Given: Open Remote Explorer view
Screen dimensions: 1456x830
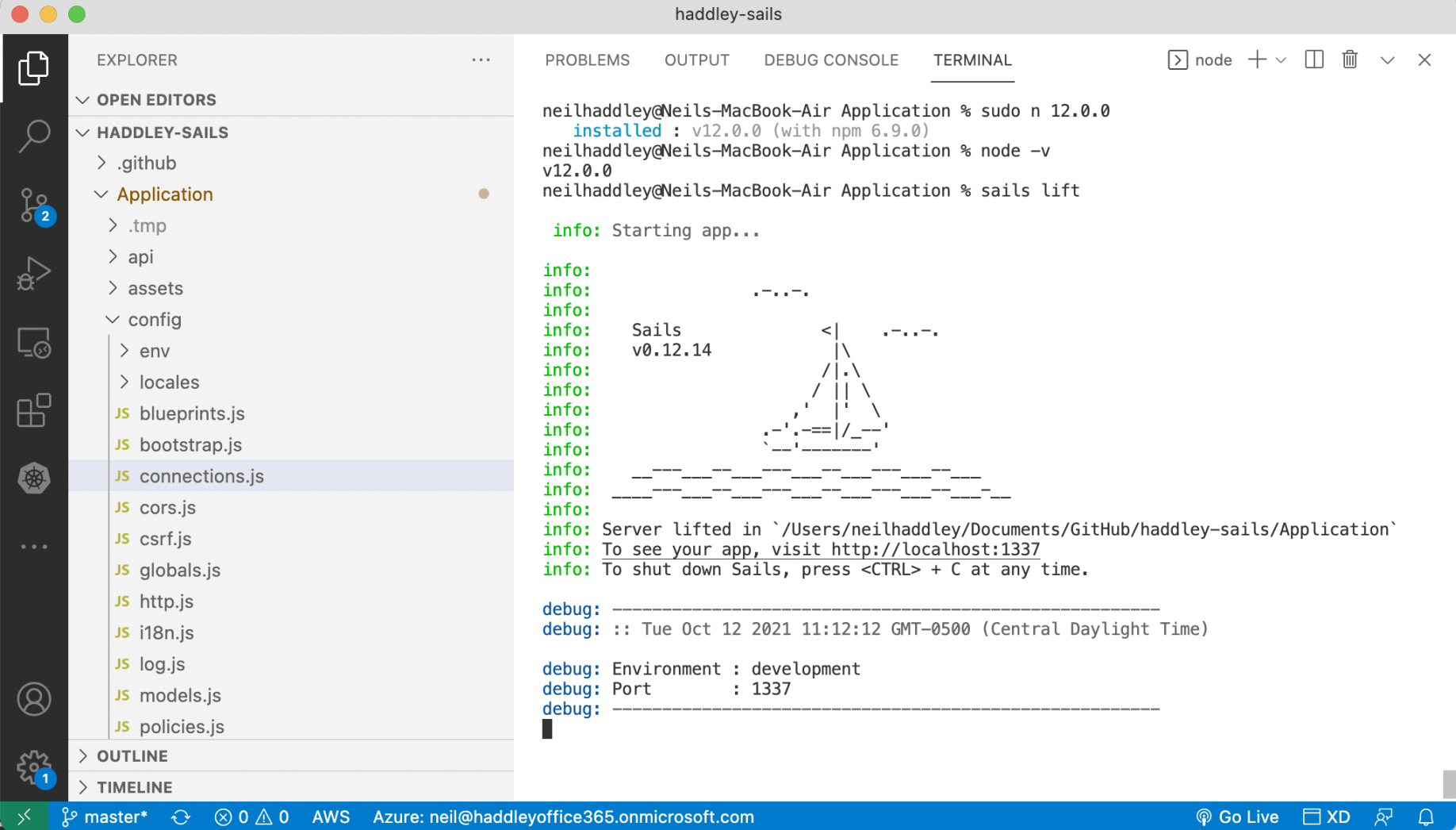Looking at the screenshot, I should point(34,343).
